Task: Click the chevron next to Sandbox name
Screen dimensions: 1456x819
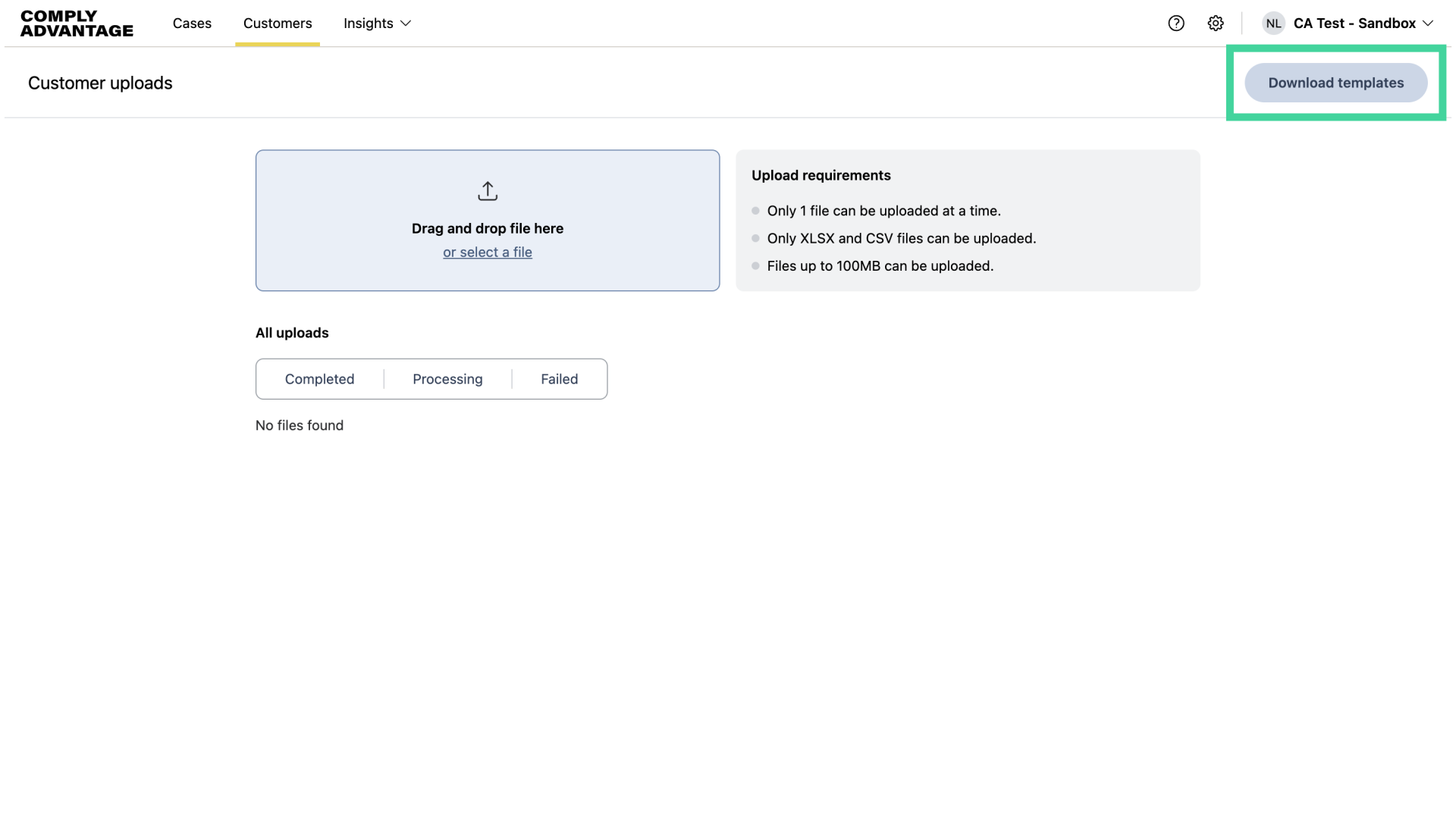Action: [x=1429, y=24]
